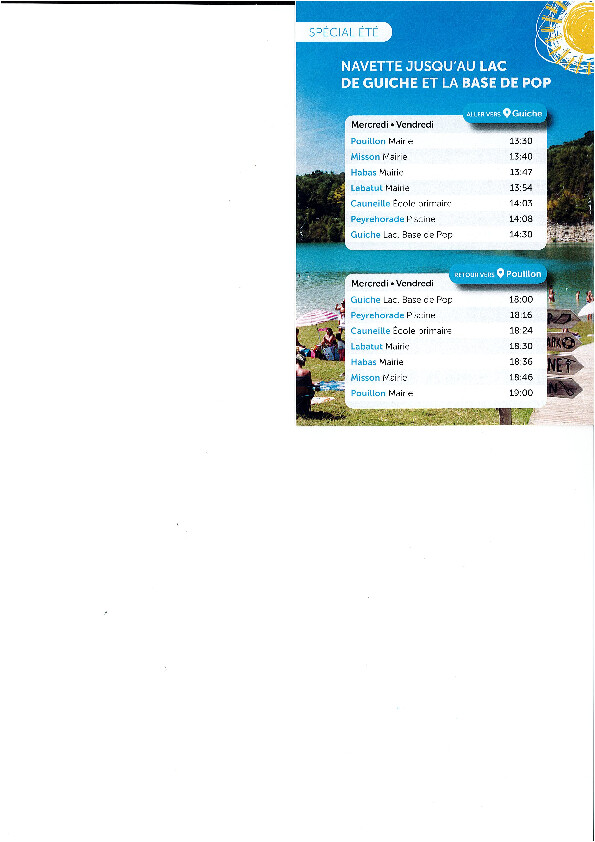595x842 pixels.
Task: Click the RETOUR VERS Pouillon badge
Action: [498, 274]
